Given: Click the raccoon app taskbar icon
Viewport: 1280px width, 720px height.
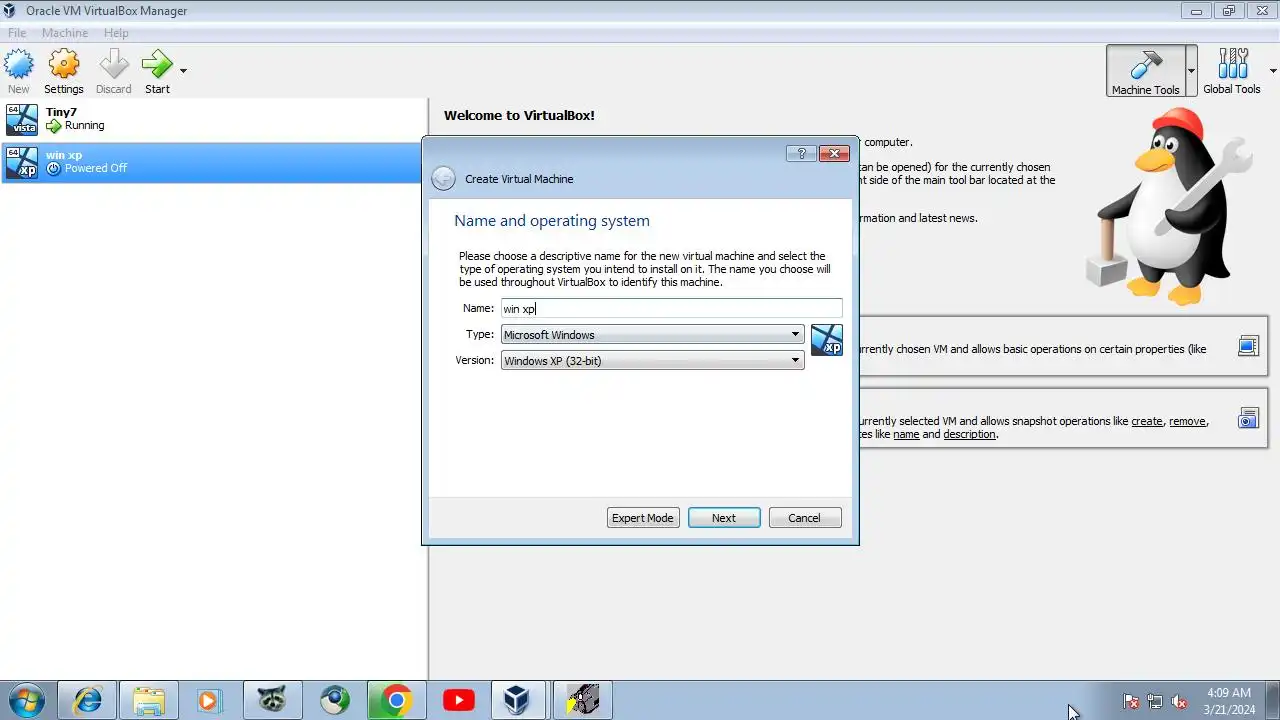Looking at the screenshot, I should tap(271, 700).
